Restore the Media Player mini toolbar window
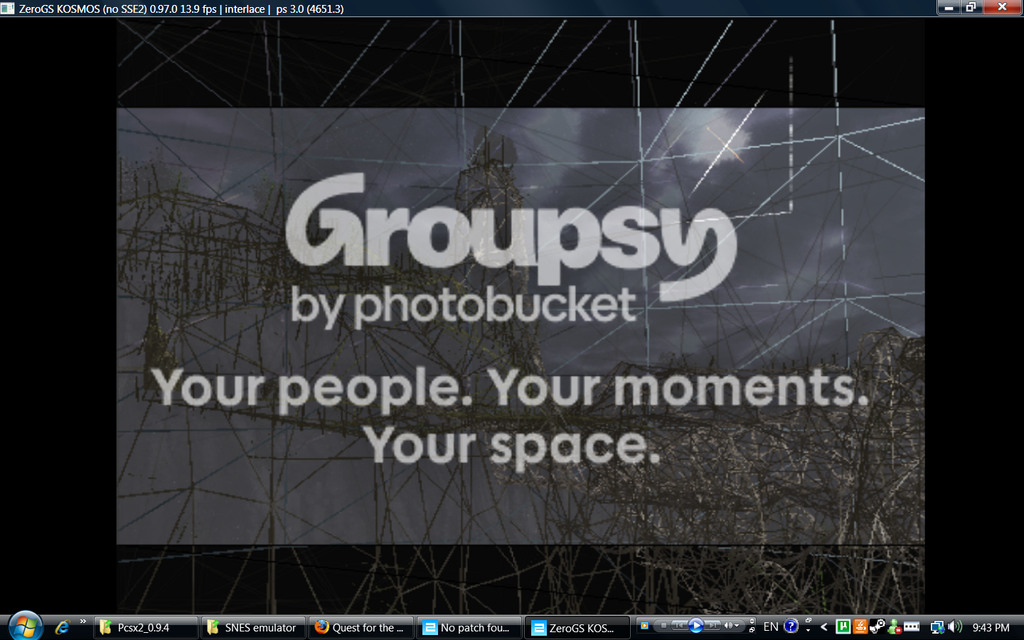 coord(752,630)
